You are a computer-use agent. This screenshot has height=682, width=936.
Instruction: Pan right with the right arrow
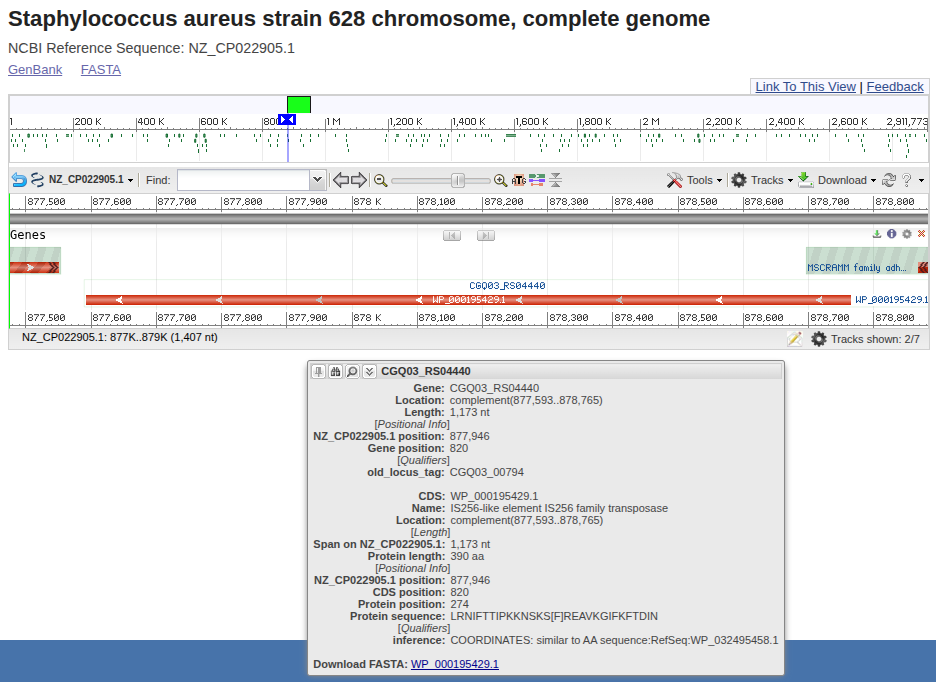(359, 180)
